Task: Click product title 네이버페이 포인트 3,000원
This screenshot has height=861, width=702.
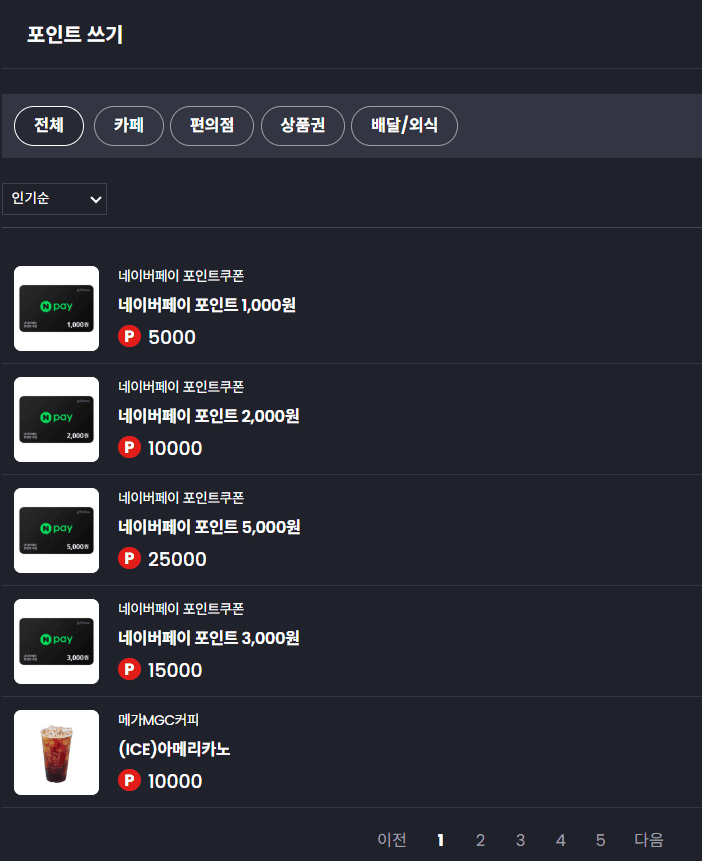Action: click(209, 638)
